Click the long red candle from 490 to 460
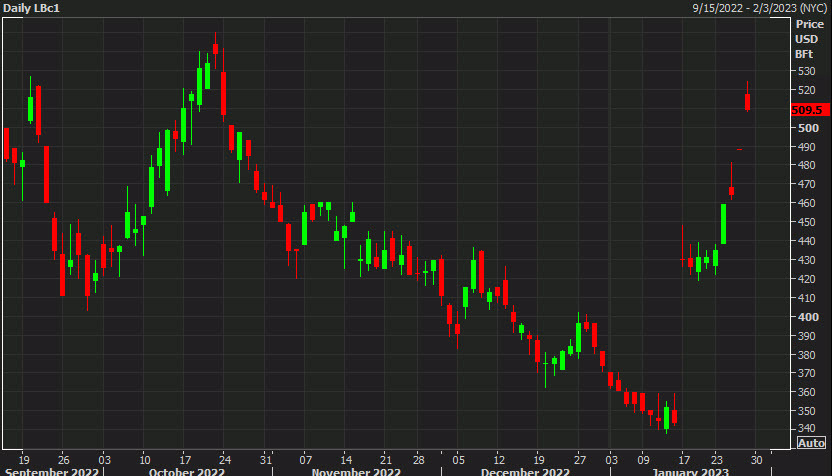Image resolution: width=832 pixels, height=476 pixels. tap(47, 175)
